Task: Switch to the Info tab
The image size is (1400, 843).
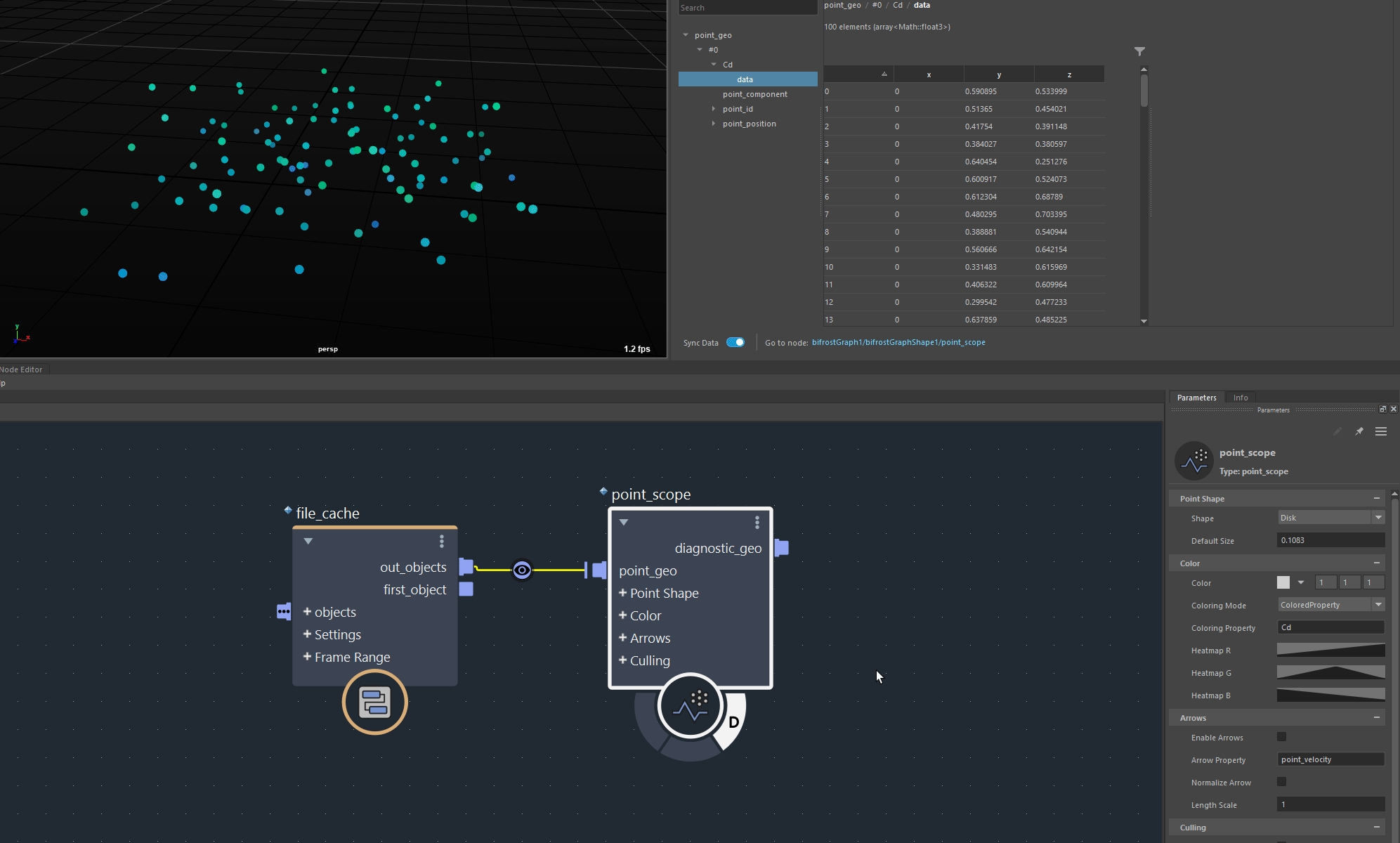Action: (1241, 398)
